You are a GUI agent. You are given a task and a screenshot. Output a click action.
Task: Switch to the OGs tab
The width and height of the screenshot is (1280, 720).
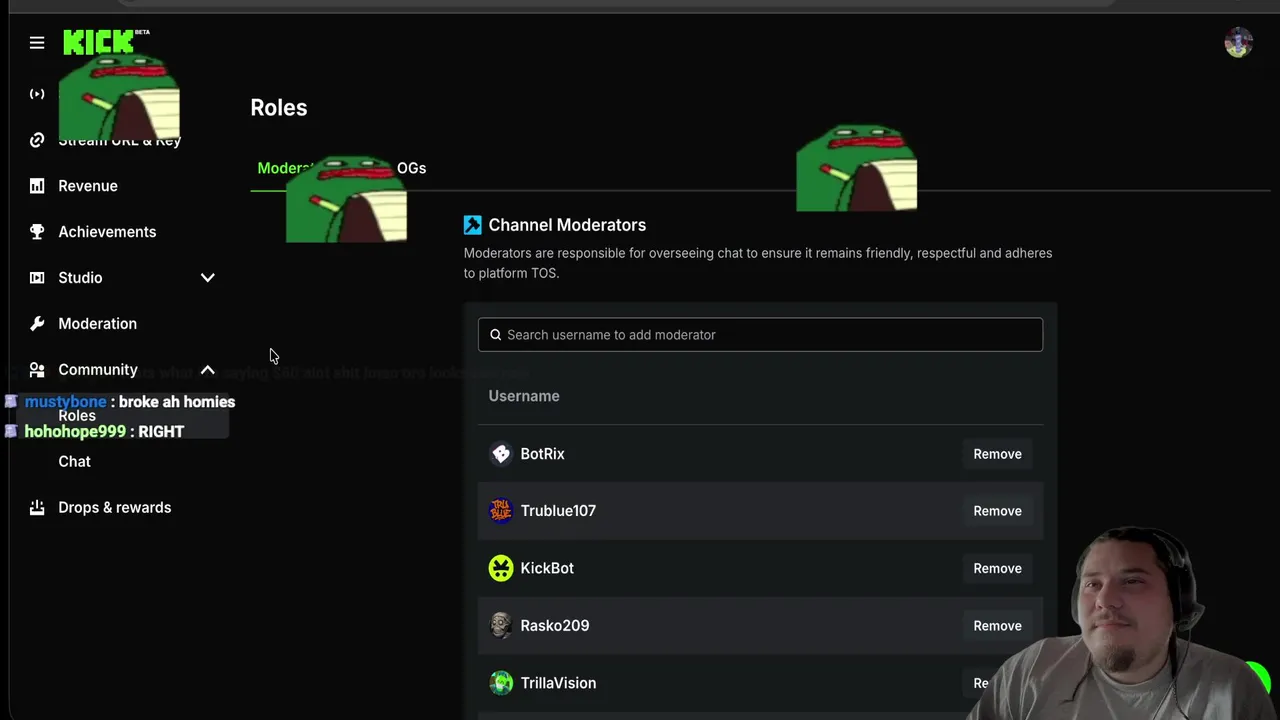click(x=411, y=168)
